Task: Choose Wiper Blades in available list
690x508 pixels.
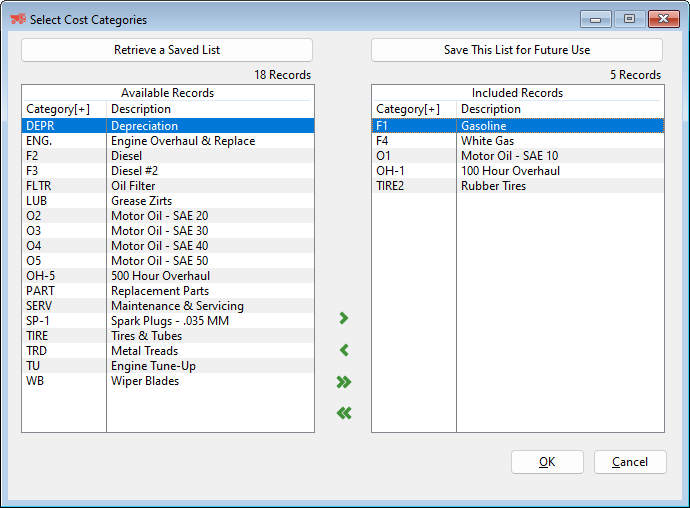Action: pyautogui.click(x=145, y=381)
